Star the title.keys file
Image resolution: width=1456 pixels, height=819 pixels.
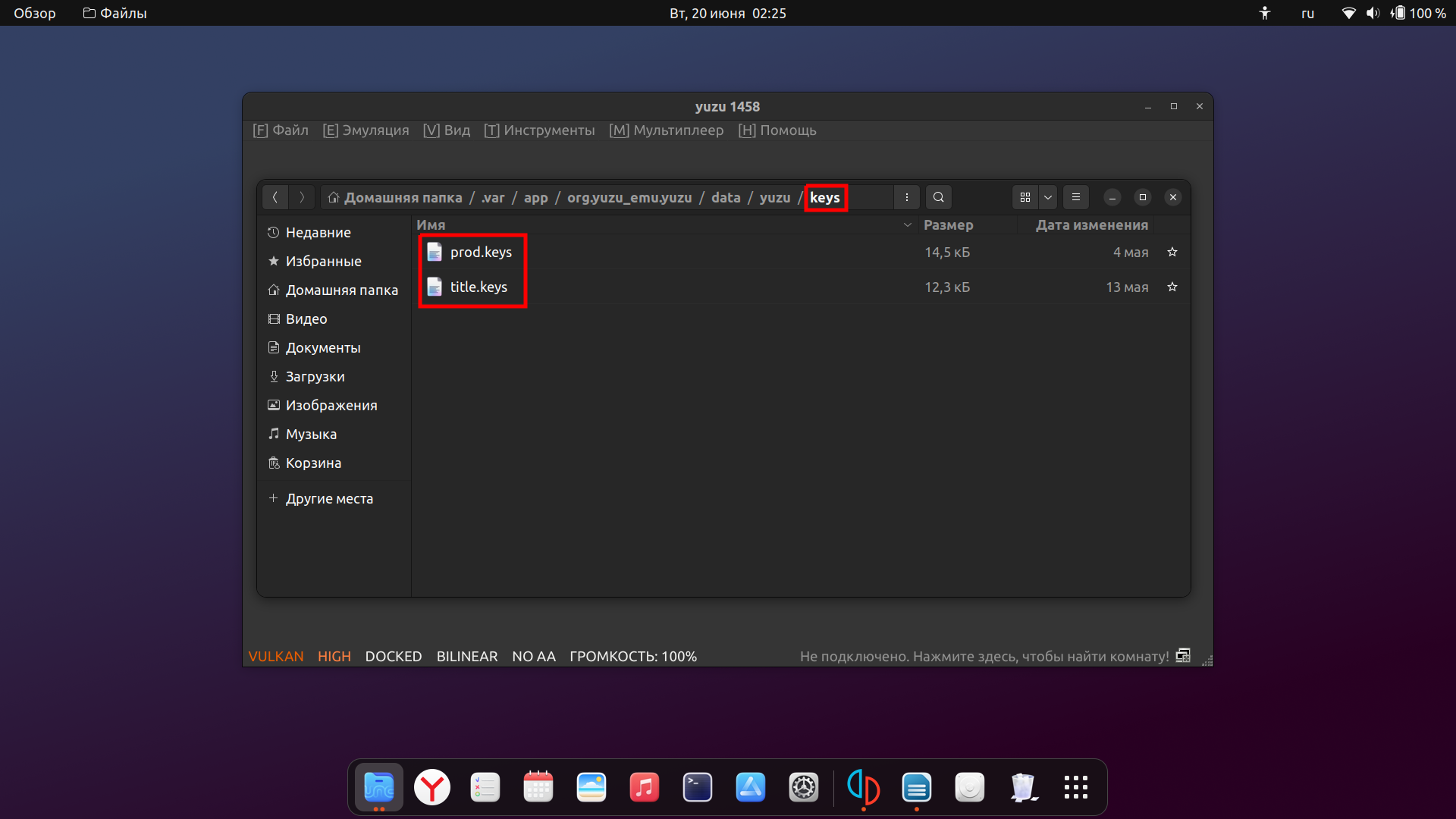(1172, 287)
